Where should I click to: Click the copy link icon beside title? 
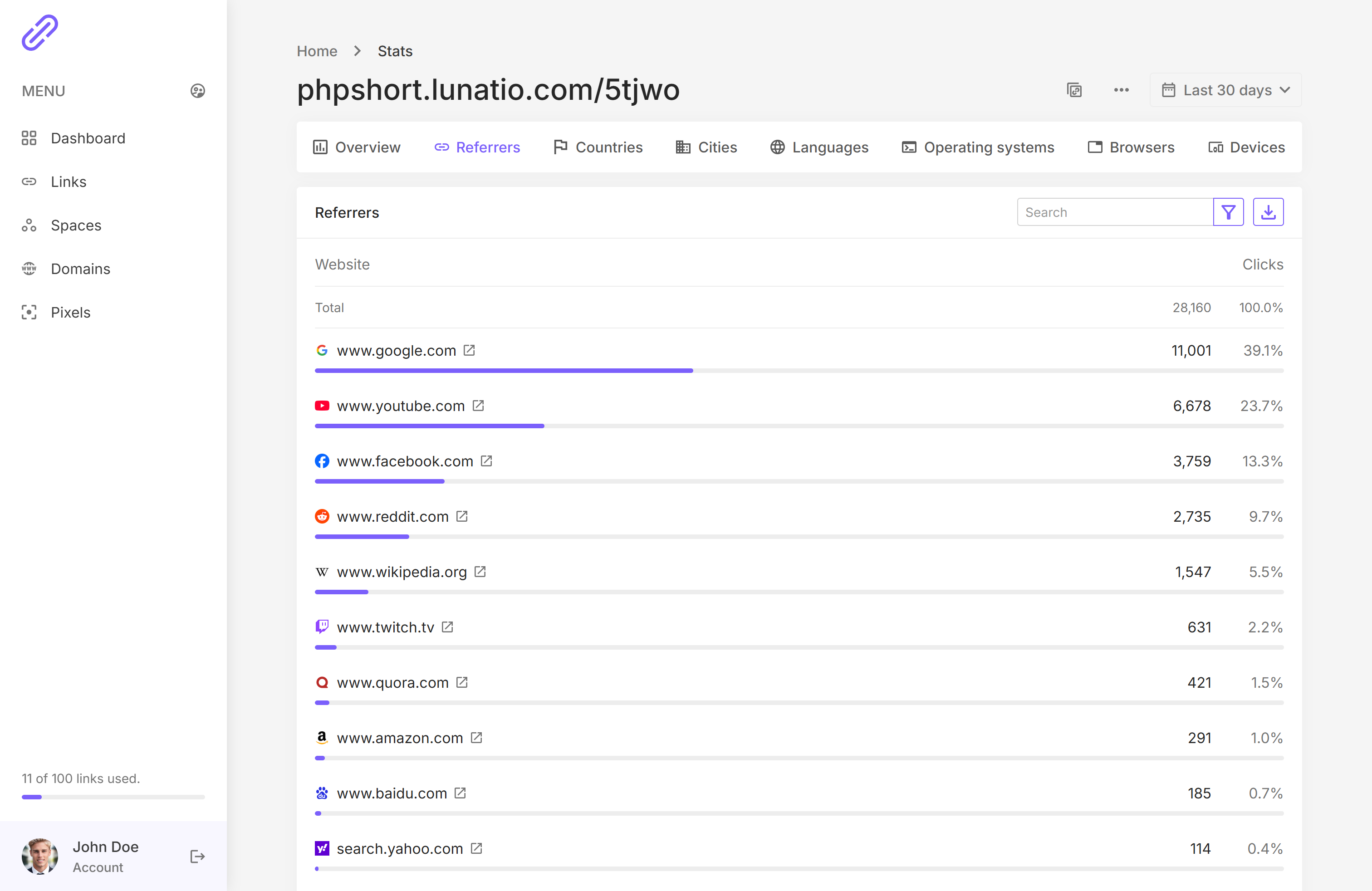pos(1074,90)
